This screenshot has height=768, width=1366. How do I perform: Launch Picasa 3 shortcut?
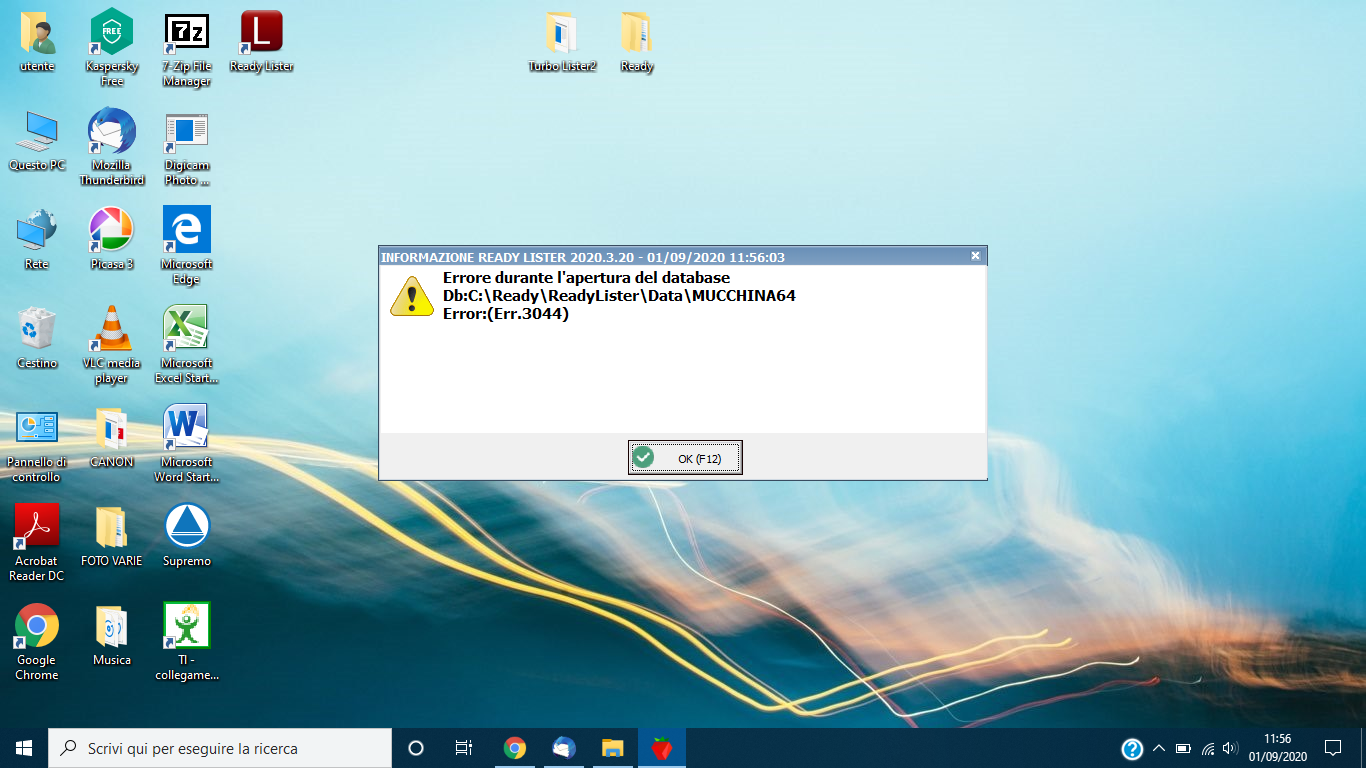(x=112, y=240)
